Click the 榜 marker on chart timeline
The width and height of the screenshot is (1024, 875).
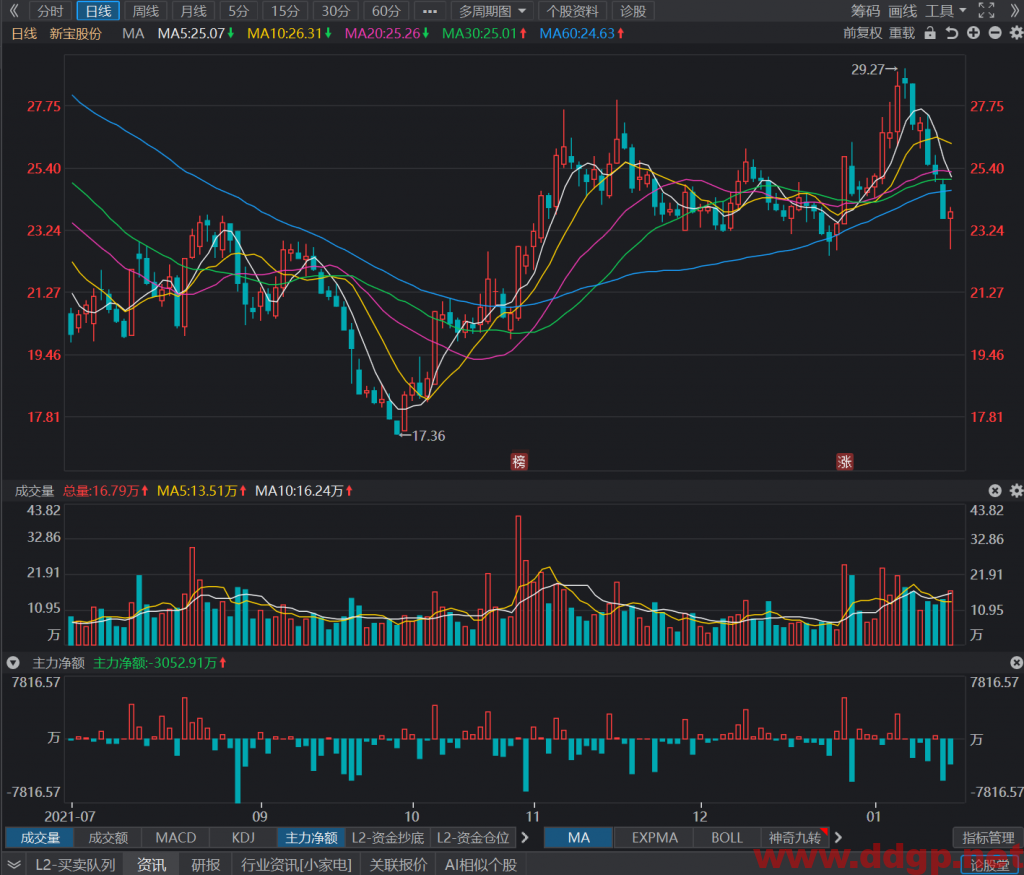[x=519, y=462]
